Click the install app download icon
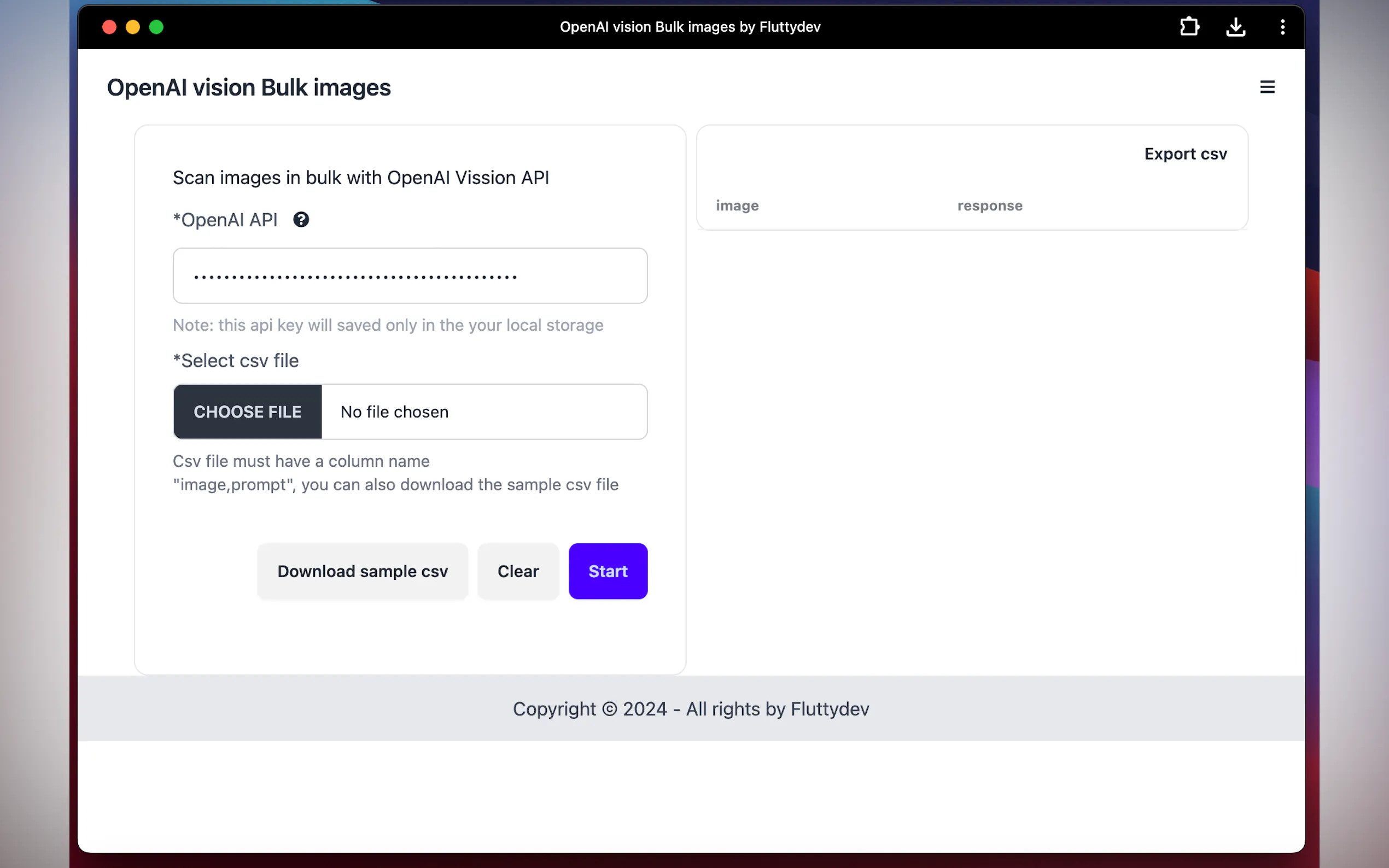Image resolution: width=1389 pixels, height=868 pixels. [x=1236, y=27]
